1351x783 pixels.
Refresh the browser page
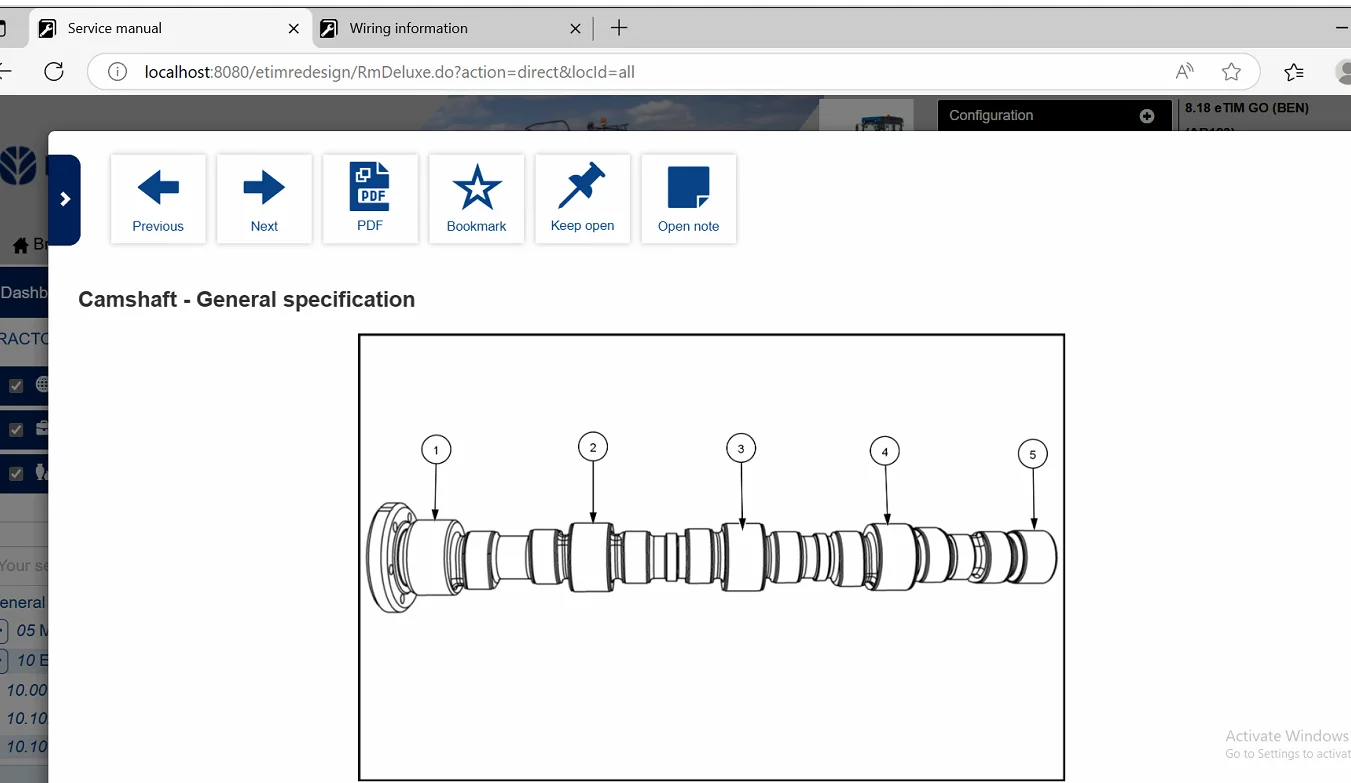coord(54,72)
